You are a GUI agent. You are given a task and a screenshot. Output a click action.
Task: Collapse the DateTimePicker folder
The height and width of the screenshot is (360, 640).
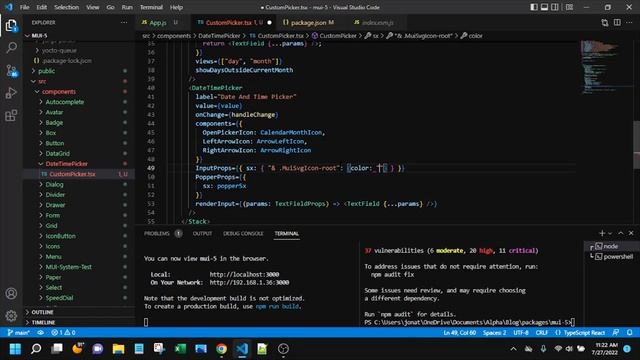(x=67, y=164)
